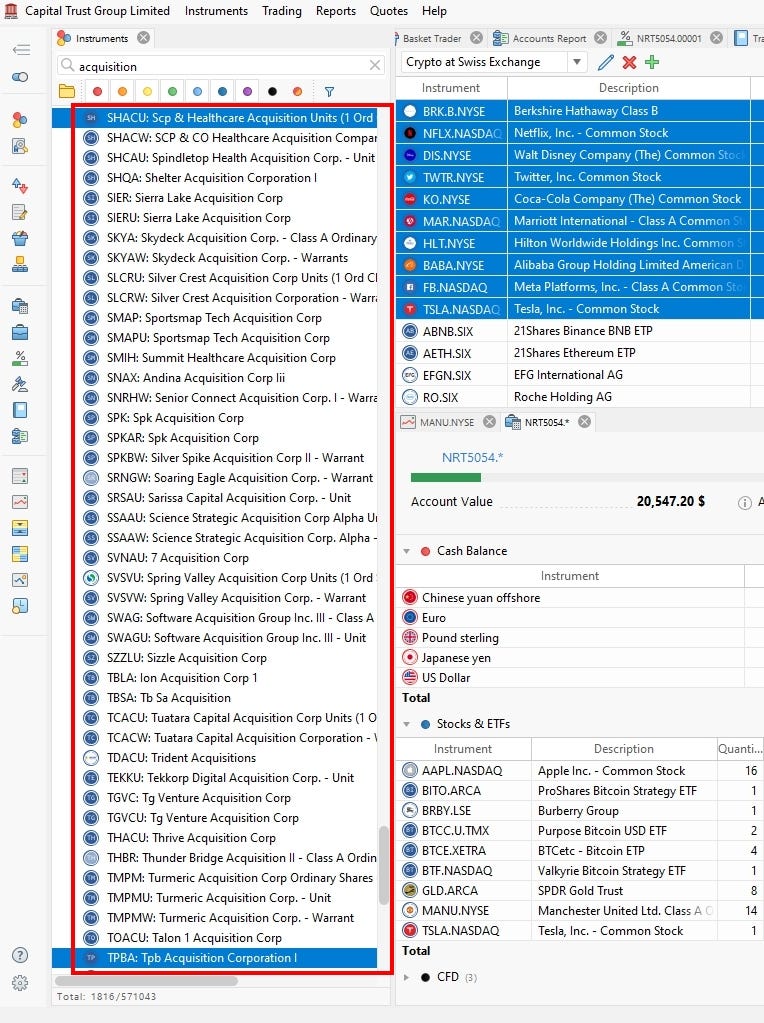The width and height of the screenshot is (764, 1023).
Task: Open the blue book icon in sidebar
Action: [x=20, y=410]
